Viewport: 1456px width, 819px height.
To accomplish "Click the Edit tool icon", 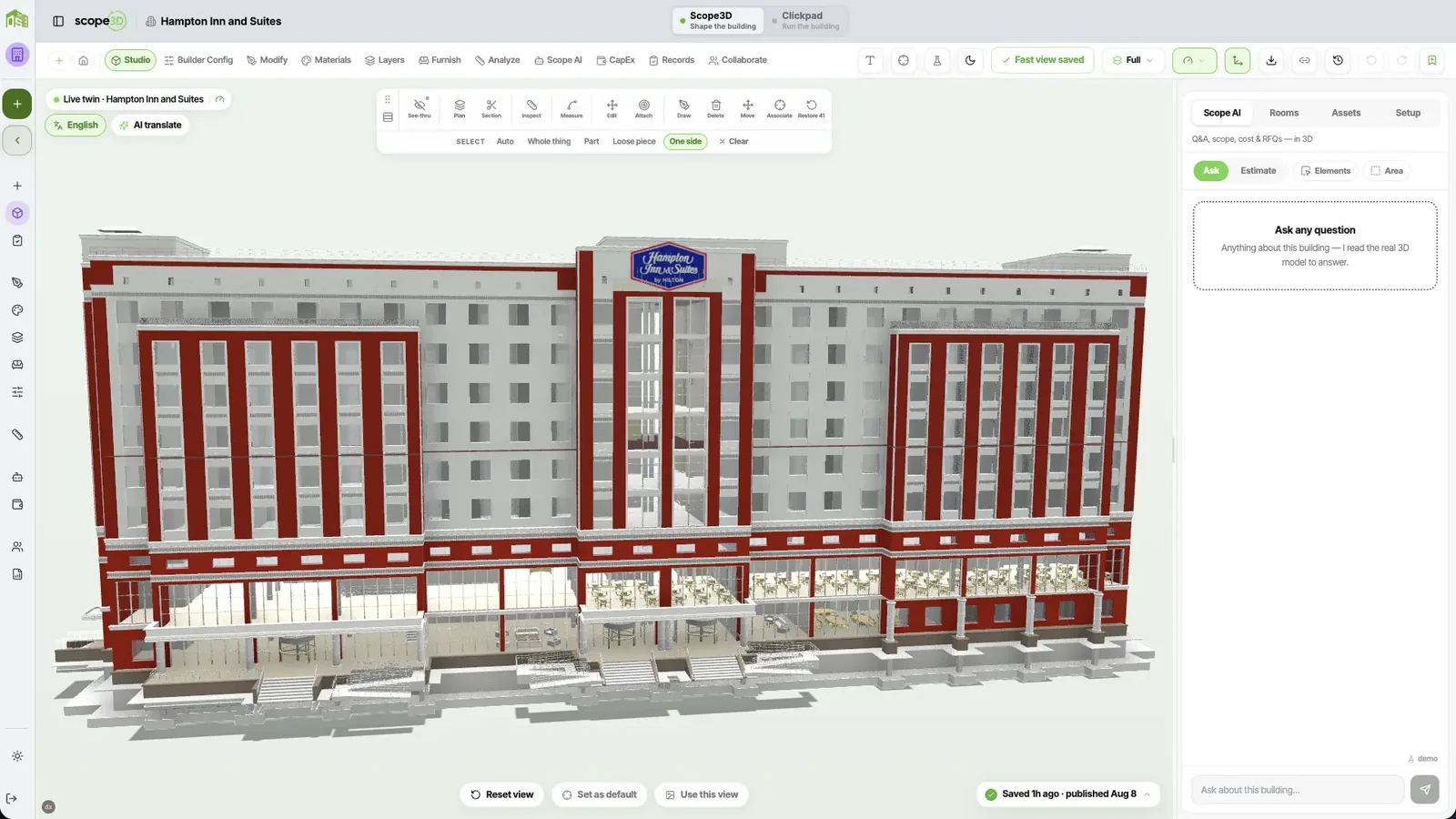I will [612, 107].
